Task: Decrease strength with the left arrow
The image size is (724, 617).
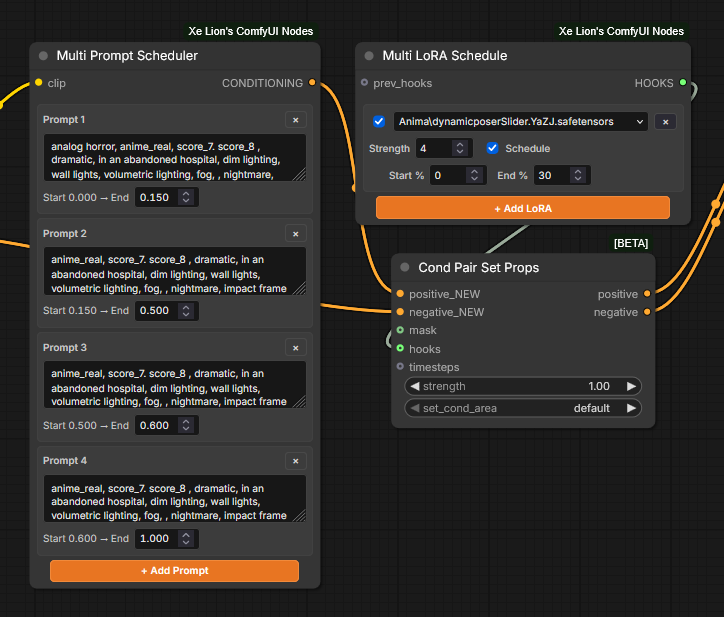Action: [415, 386]
